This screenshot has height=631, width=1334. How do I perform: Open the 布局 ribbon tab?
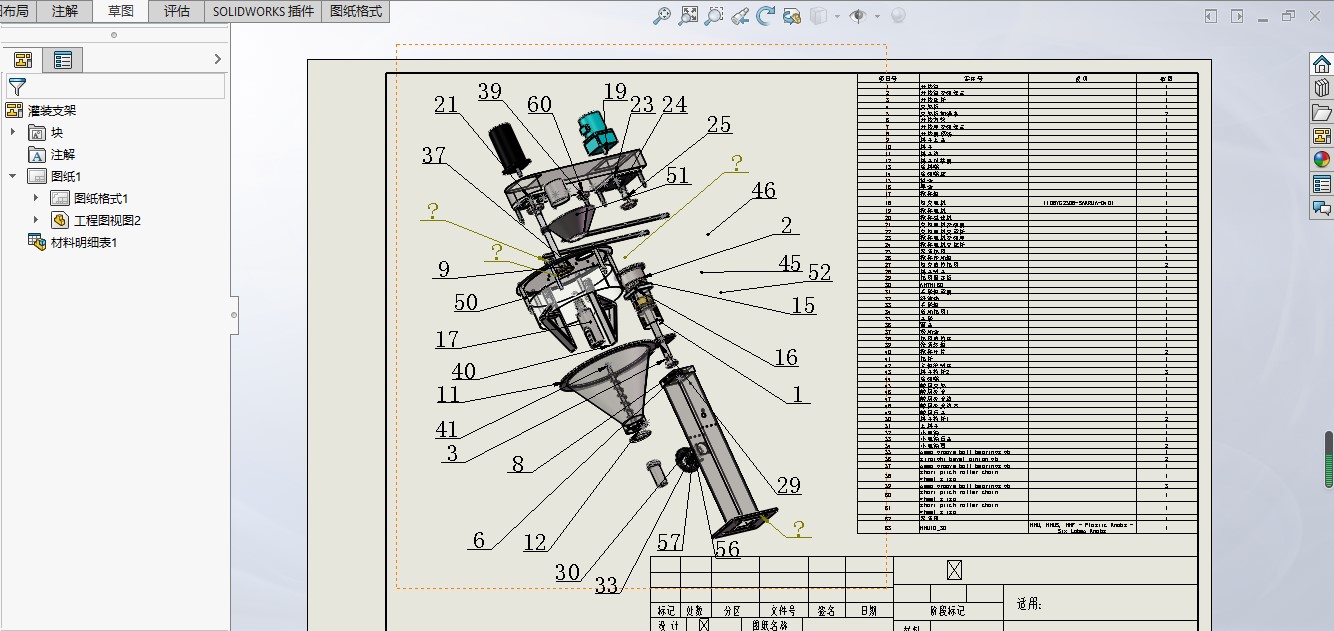click(x=17, y=11)
